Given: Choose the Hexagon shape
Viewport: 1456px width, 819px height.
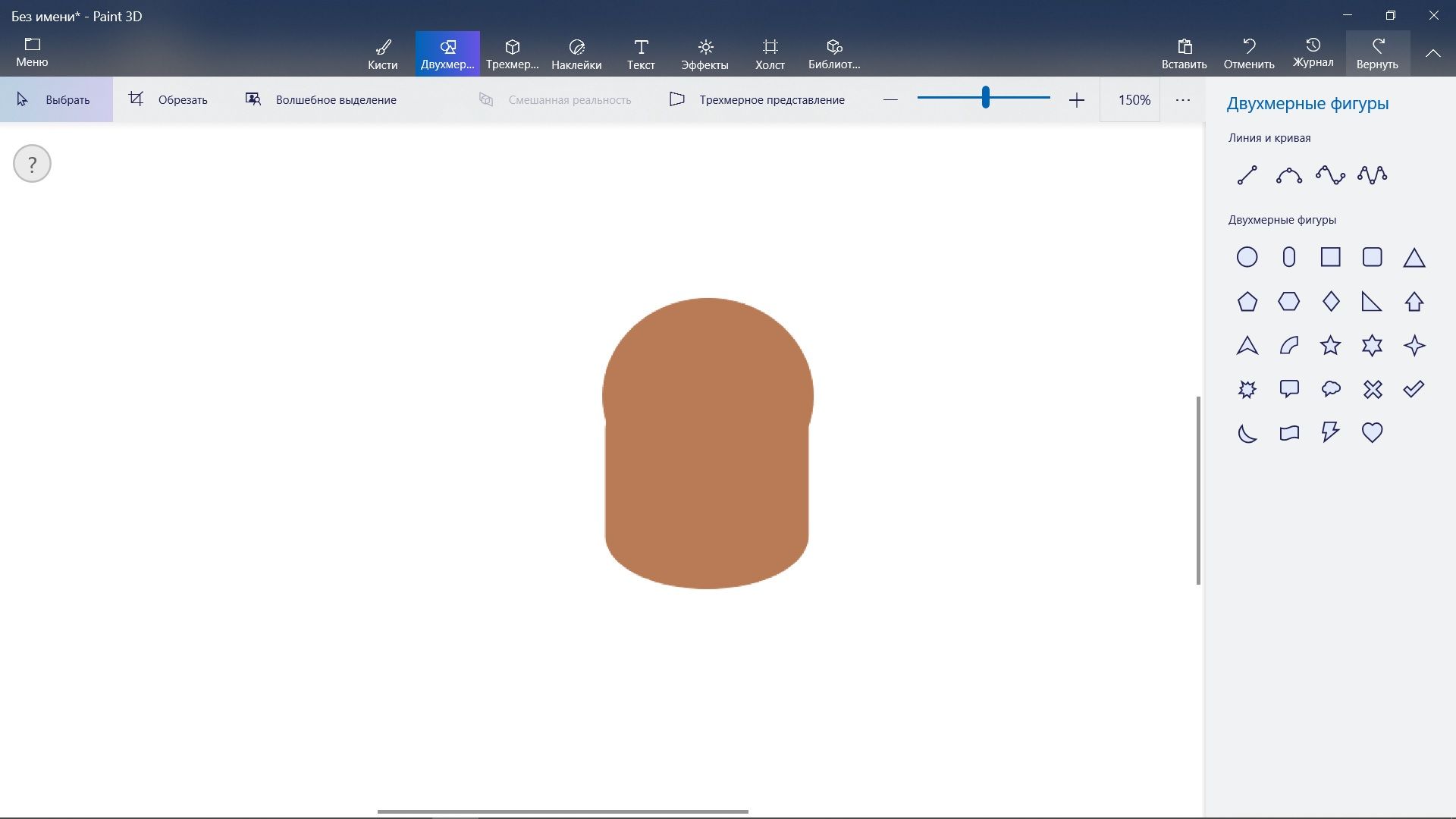Looking at the screenshot, I should pyautogui.click(x=1288, y=301).
